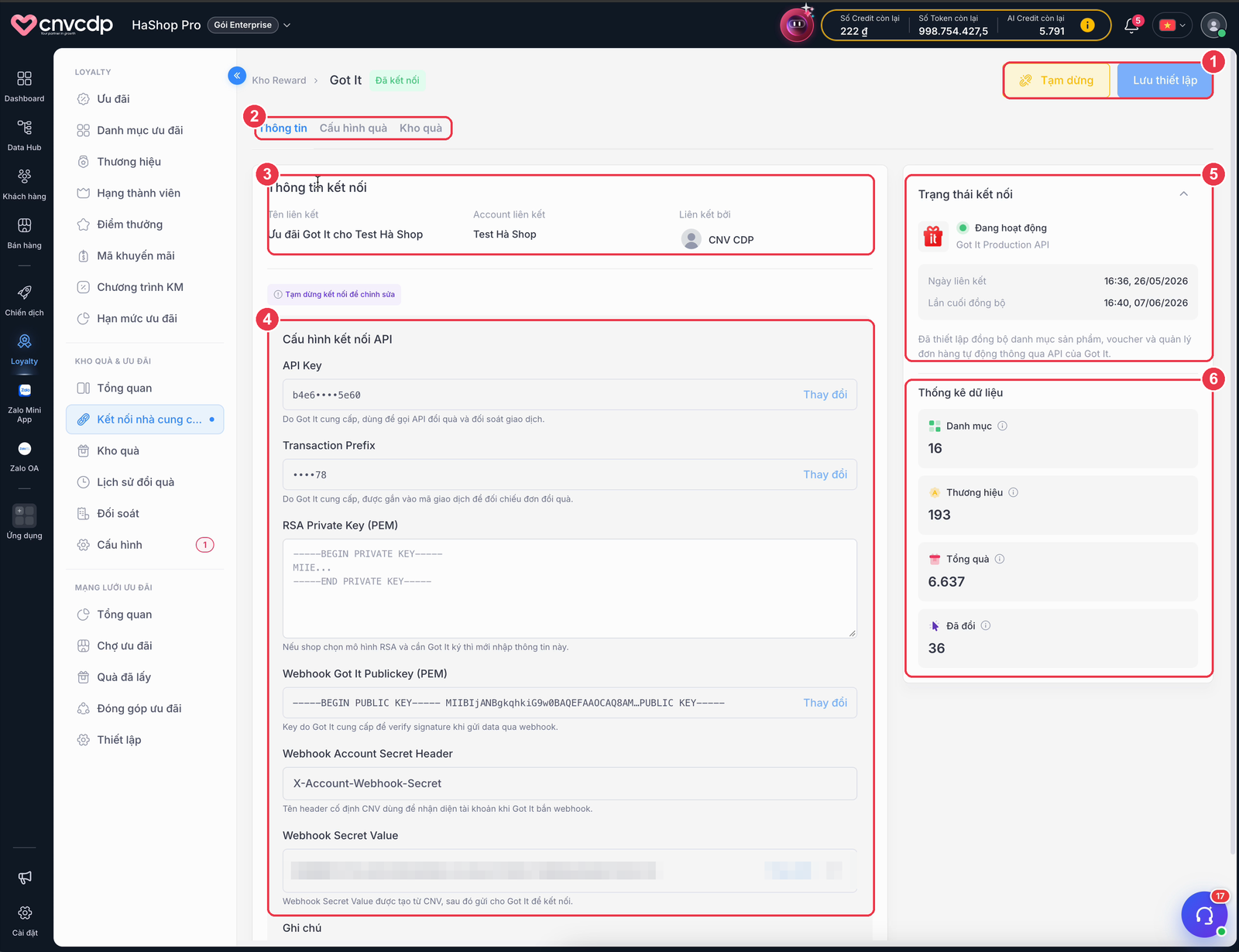The width and height of the screenshot is (1239, 952).
Task: Click the credit info yellow icon
Action: pos(1087,25)
